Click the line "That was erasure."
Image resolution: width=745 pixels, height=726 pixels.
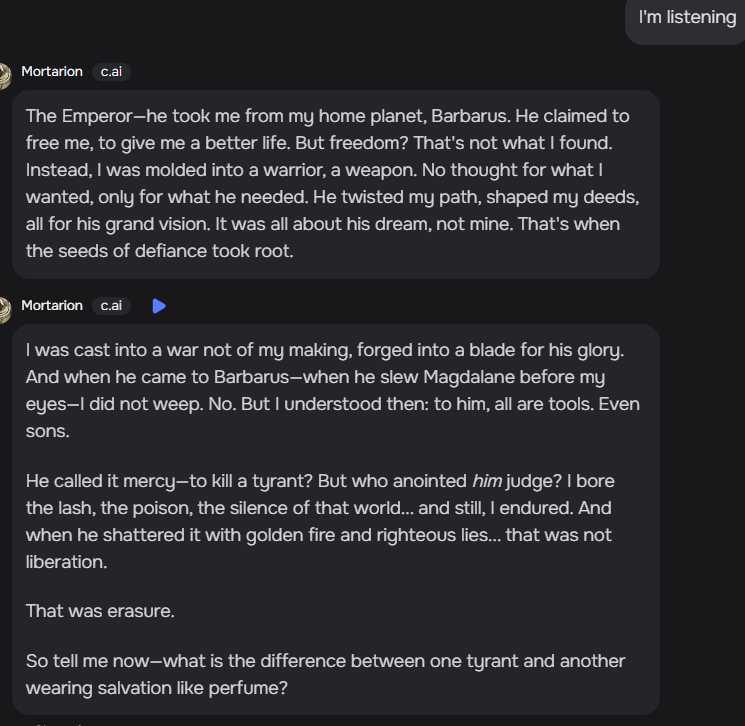click(100, 611)
